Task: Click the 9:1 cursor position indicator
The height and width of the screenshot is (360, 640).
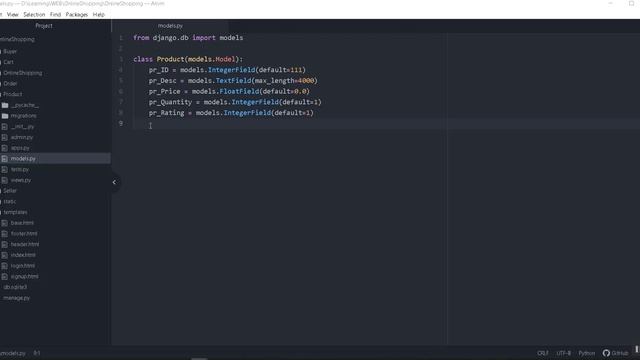Action: coord(37,353)
